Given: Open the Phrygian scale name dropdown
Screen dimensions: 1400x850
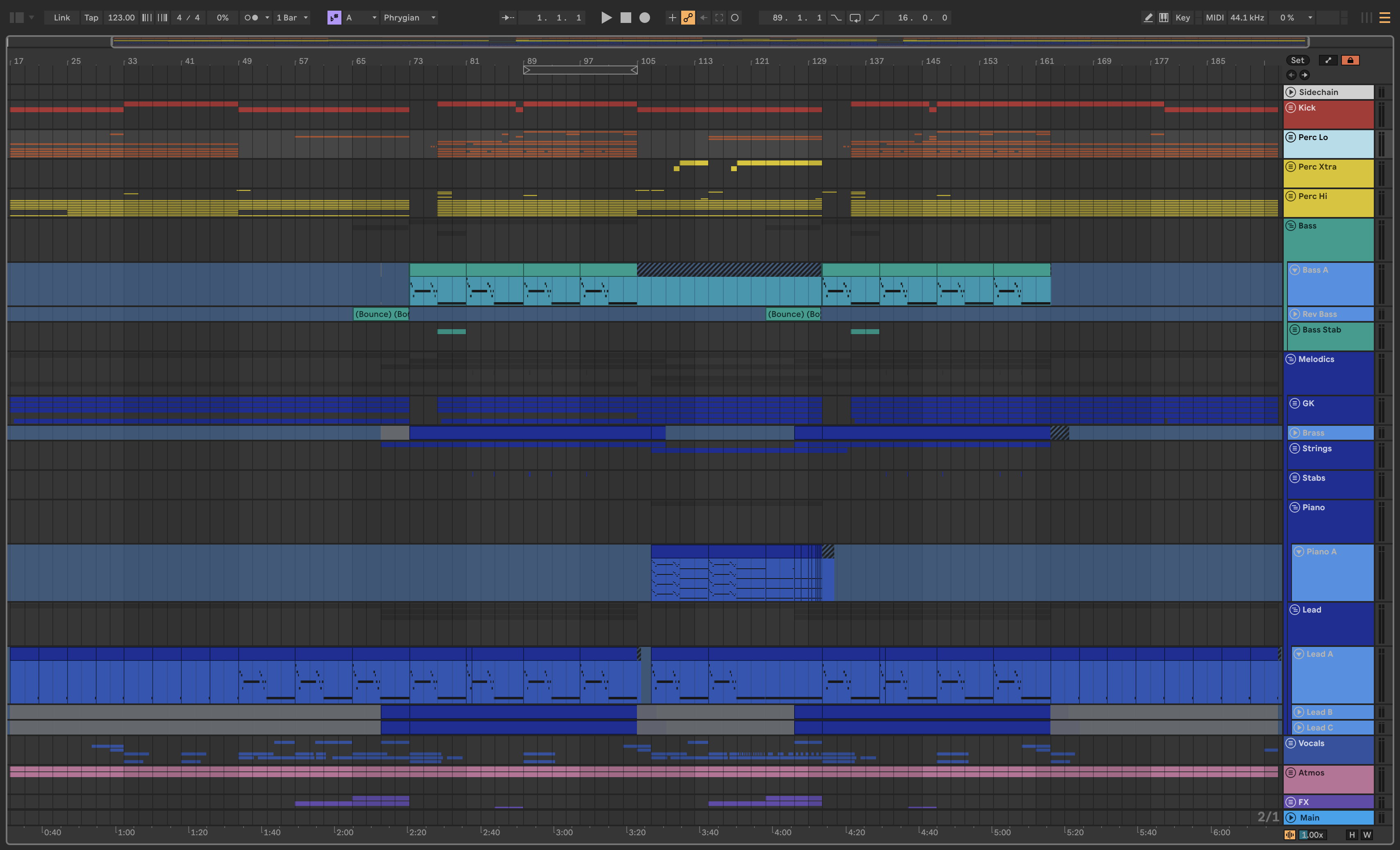Looking at the screenshot, I should pyautogui.click(x=409, y=18).
